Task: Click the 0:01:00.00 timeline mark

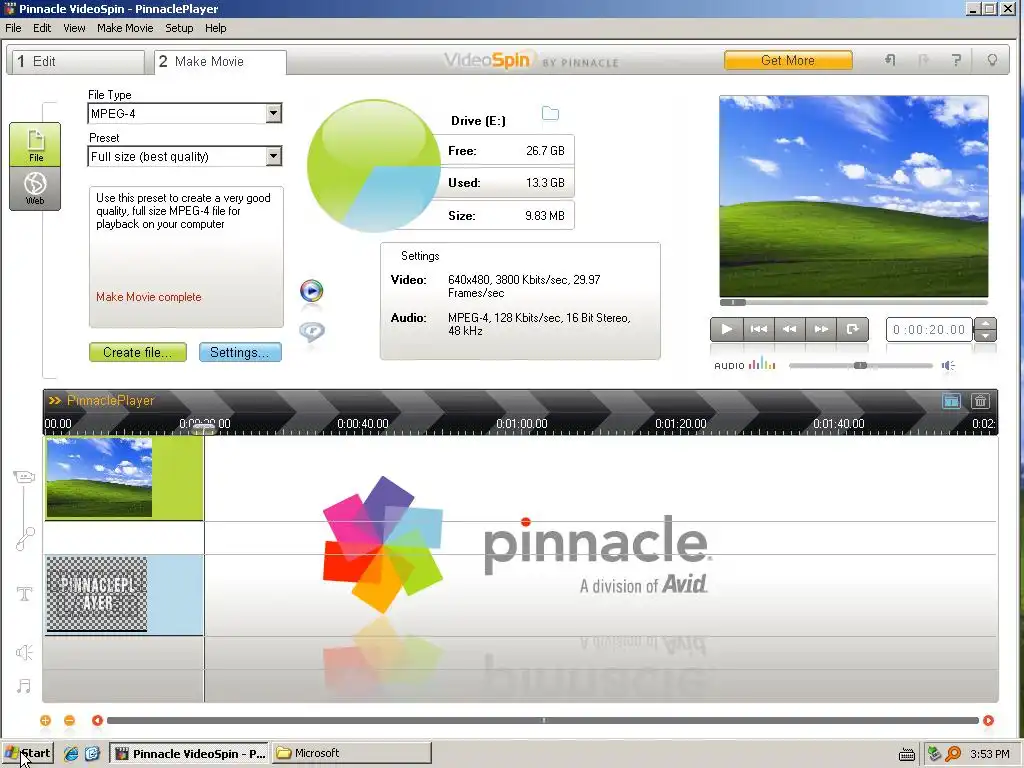Action: point(522,424)
